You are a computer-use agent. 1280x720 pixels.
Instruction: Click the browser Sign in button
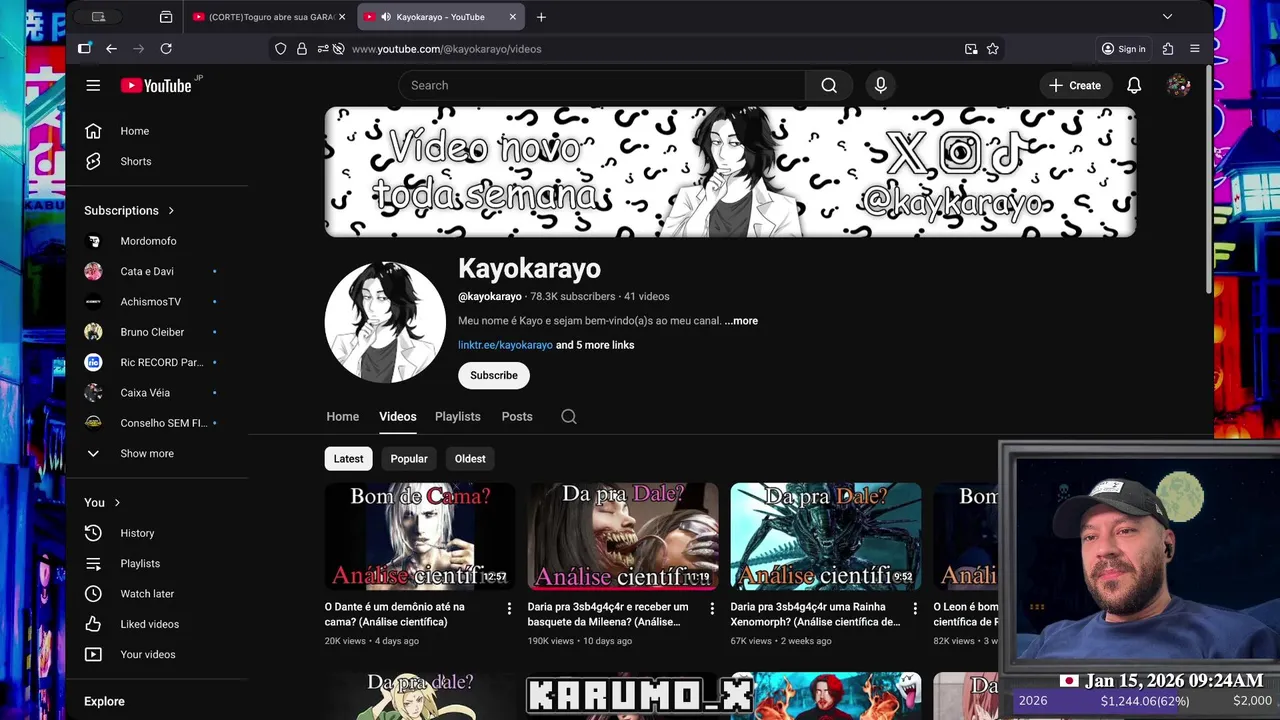pyautogui.click(x=1123, y=48)
